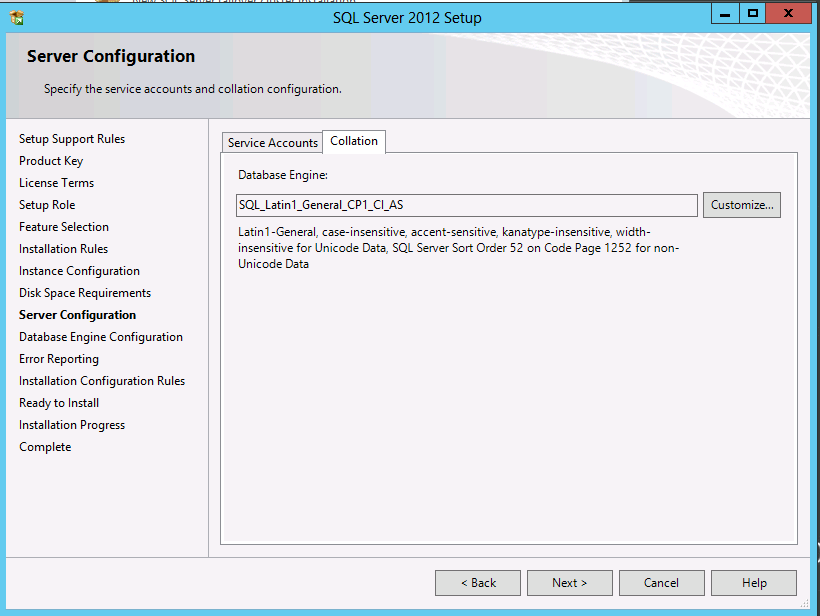The height and width of the screenshot is (616, 820).
Task: Click the Database Engine collation field
Action: [466, 205]
